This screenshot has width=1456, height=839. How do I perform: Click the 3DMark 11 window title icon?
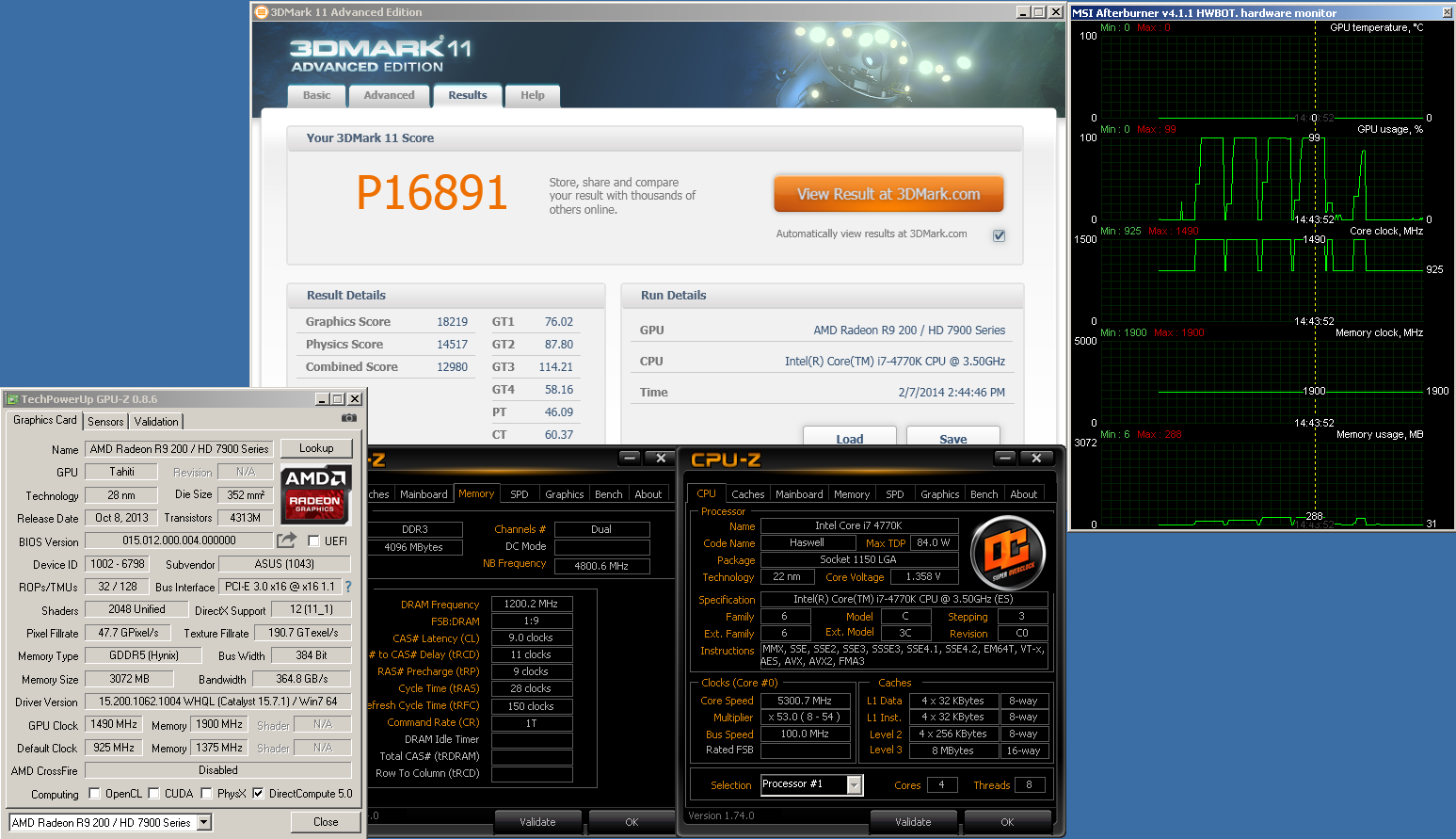coord(262,12)
